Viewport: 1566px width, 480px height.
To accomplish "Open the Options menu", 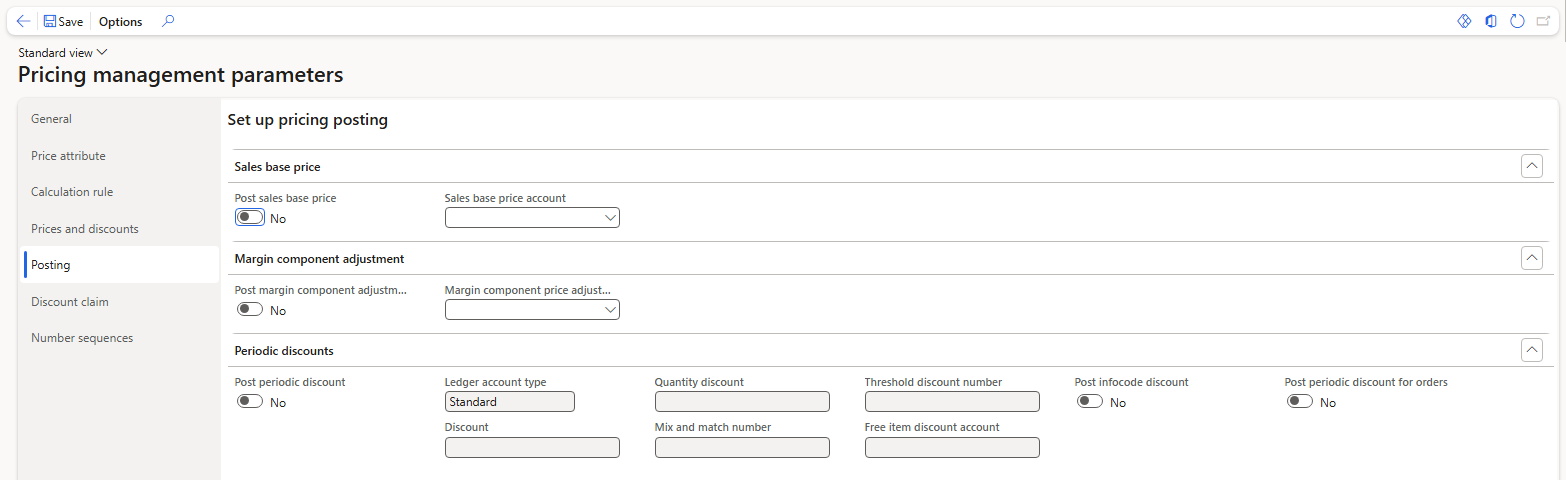I will click(x=121, y=21).
